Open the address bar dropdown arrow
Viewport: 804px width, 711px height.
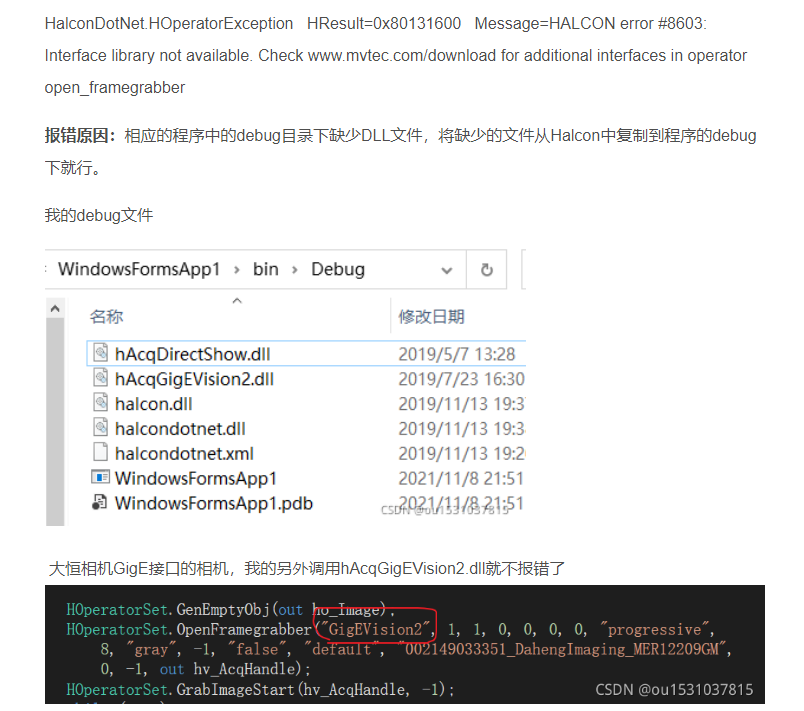[447, 268]
